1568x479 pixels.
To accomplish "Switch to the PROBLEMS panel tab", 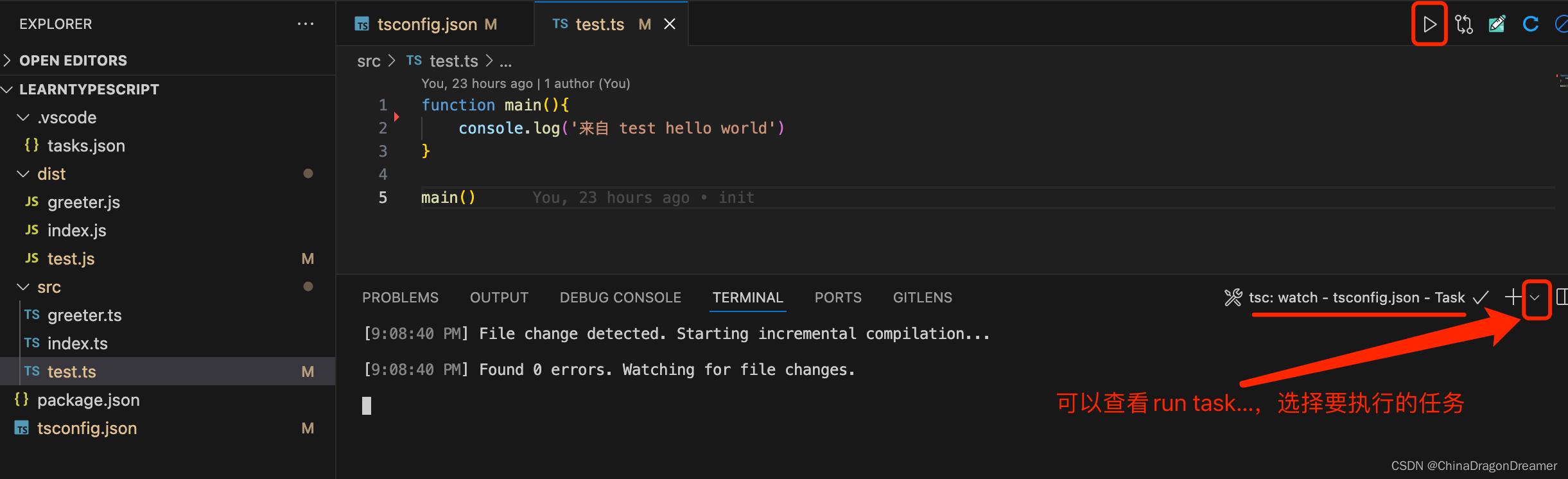I will coord(400,297).
